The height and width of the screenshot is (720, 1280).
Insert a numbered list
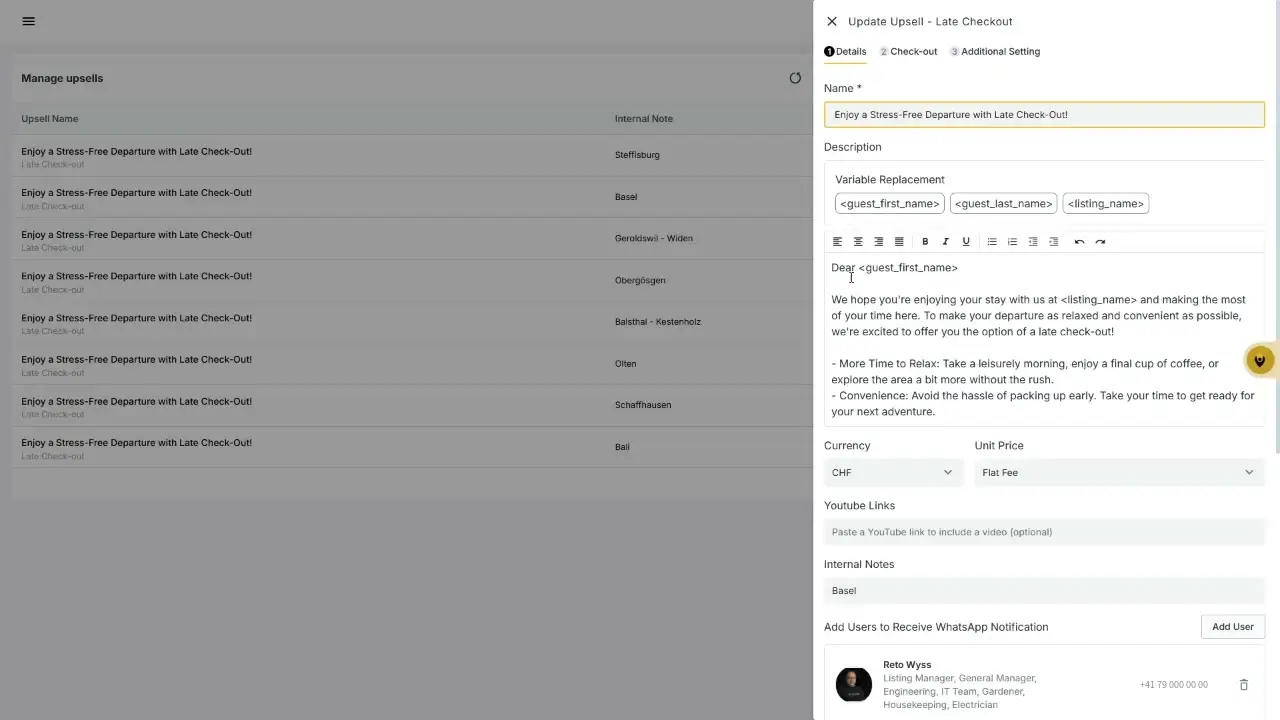pos(1012,242)
